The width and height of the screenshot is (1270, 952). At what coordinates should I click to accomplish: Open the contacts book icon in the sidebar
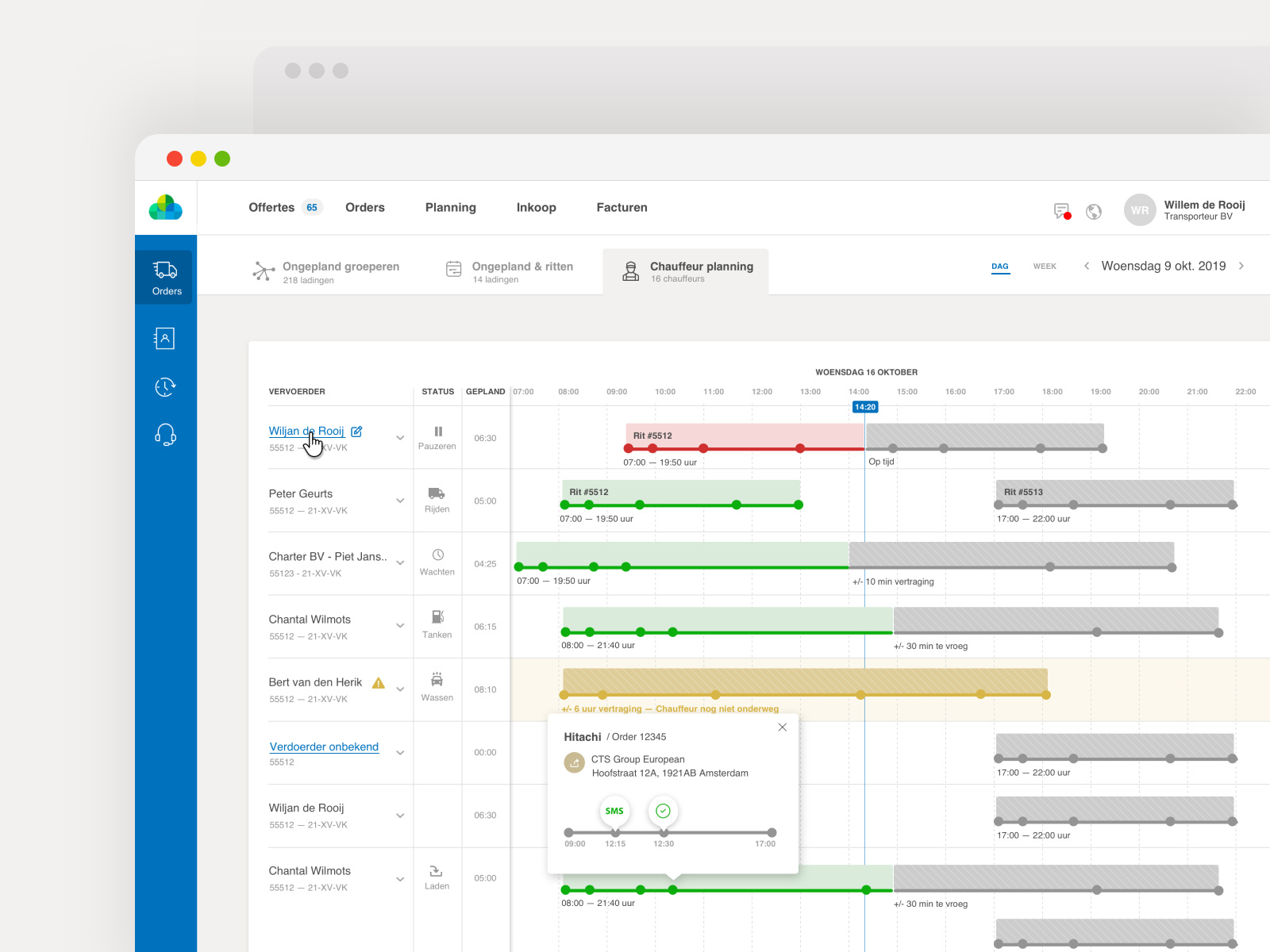(164, 338)
